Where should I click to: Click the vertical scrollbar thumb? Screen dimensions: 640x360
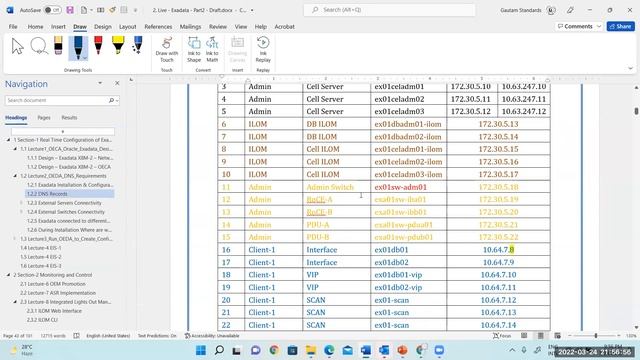(x=636, y=111)
